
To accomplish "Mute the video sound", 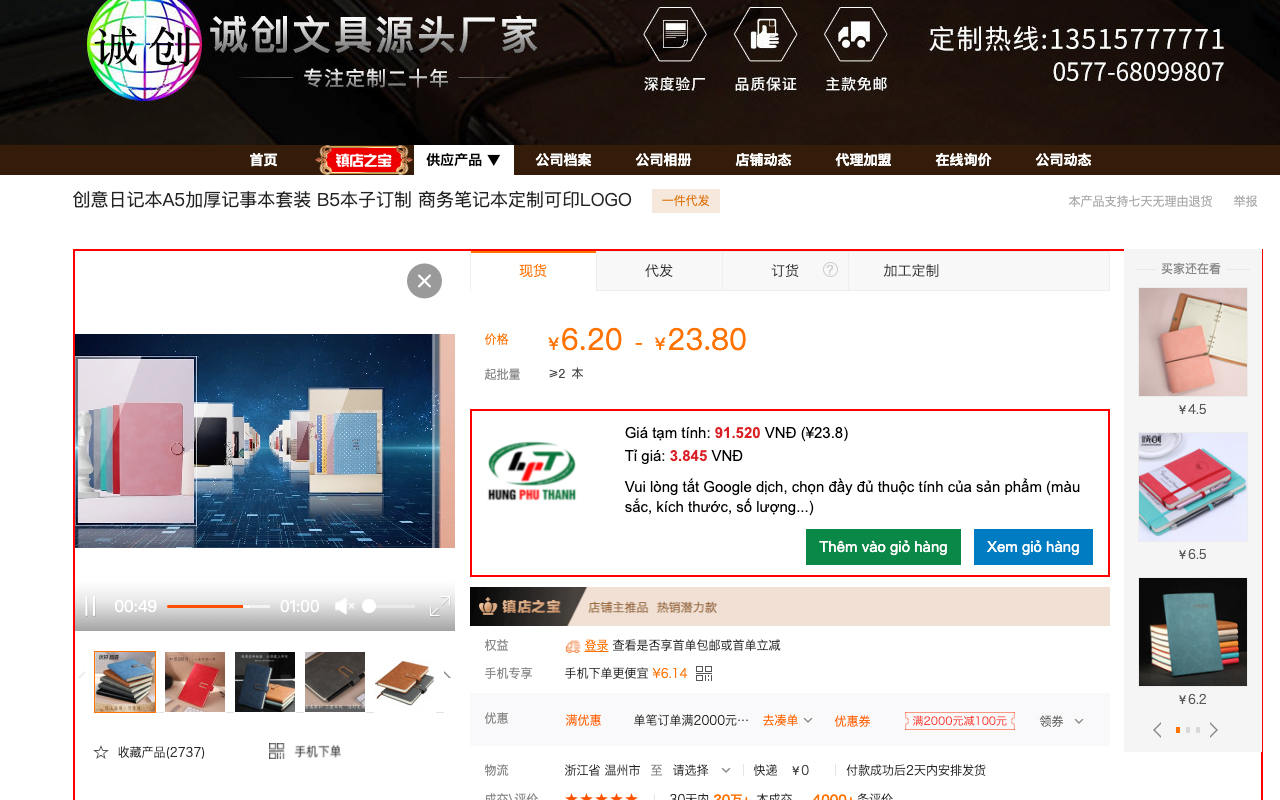I will [x=344, y=606].
